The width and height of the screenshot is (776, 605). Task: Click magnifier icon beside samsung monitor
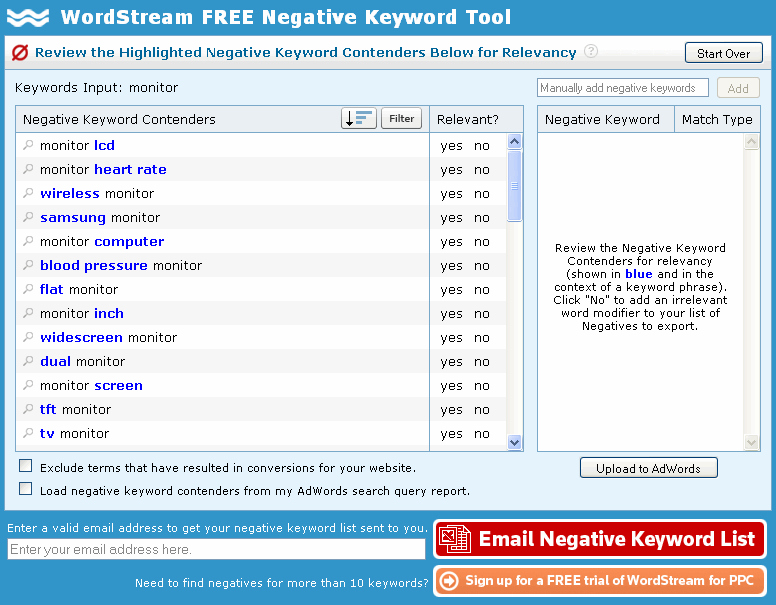[x=28, y=217]
